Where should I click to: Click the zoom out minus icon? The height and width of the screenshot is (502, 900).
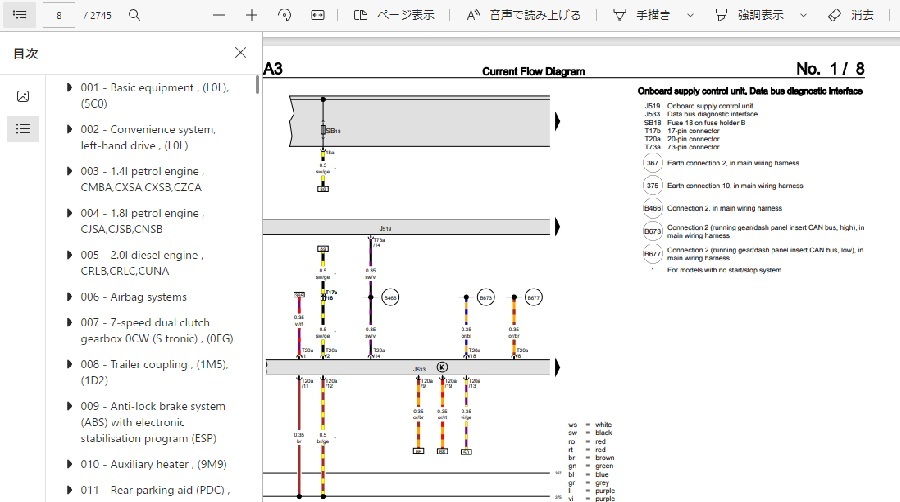tap(219, 15)
